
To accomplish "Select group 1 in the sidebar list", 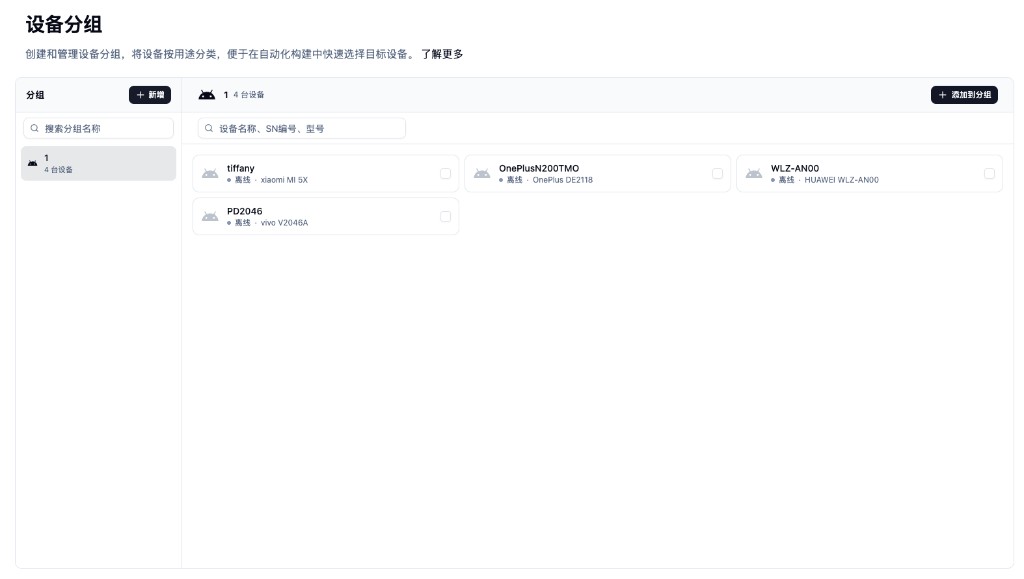I will [98, 163].
